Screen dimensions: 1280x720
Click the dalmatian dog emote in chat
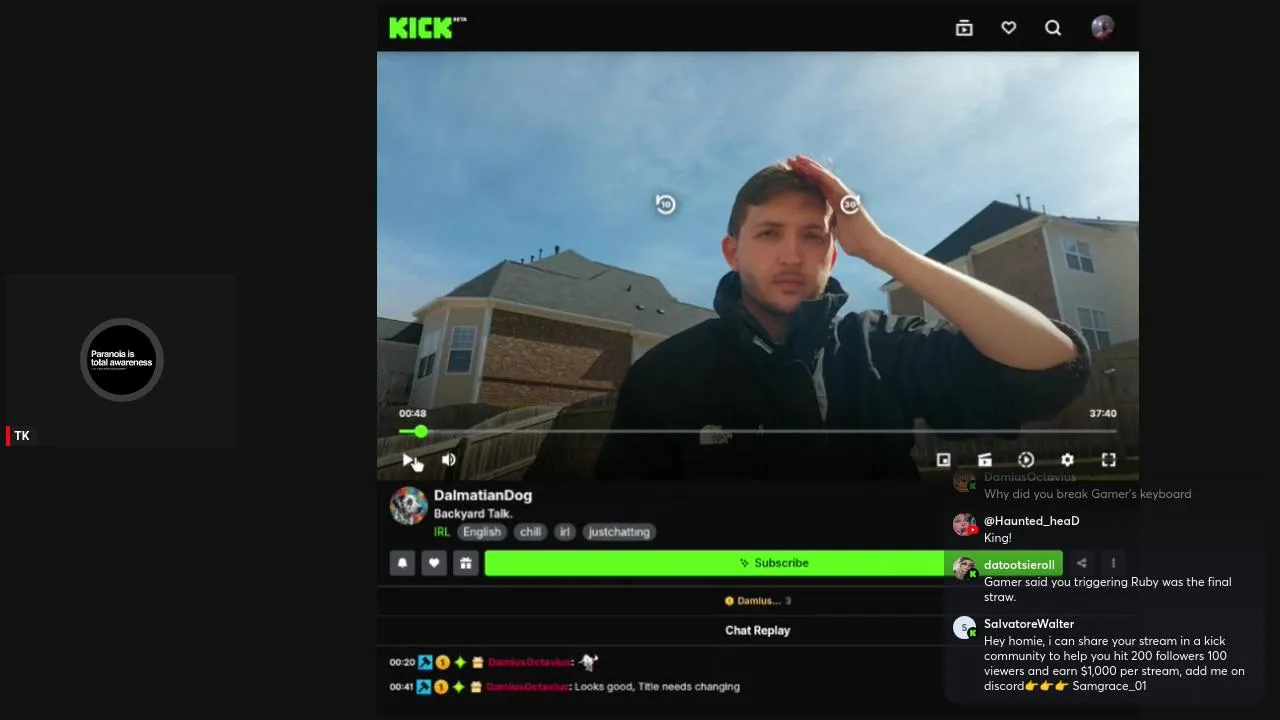coord(588,662)
